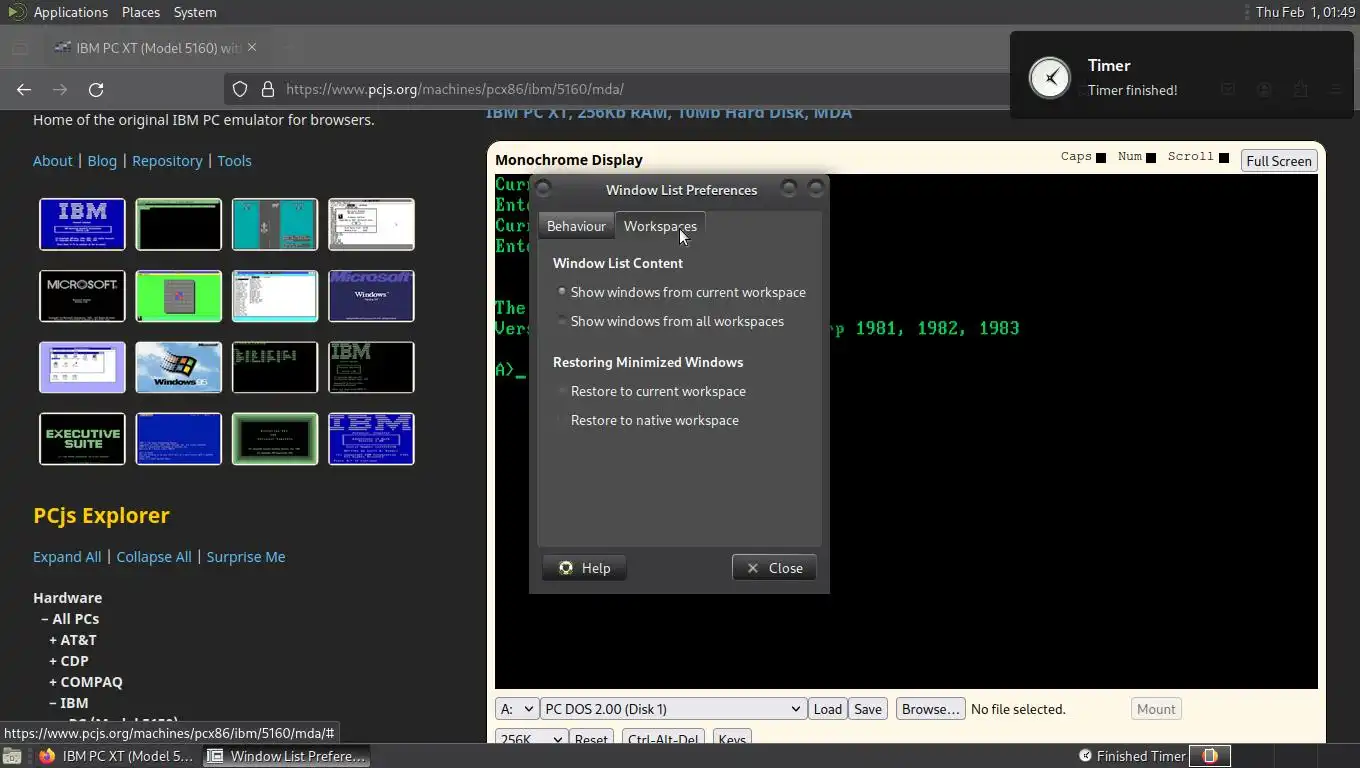This screenshot has width=1360, height=768.
Task: Click the show desktop icon in bottom panel
Action: [x=12, y=756]
